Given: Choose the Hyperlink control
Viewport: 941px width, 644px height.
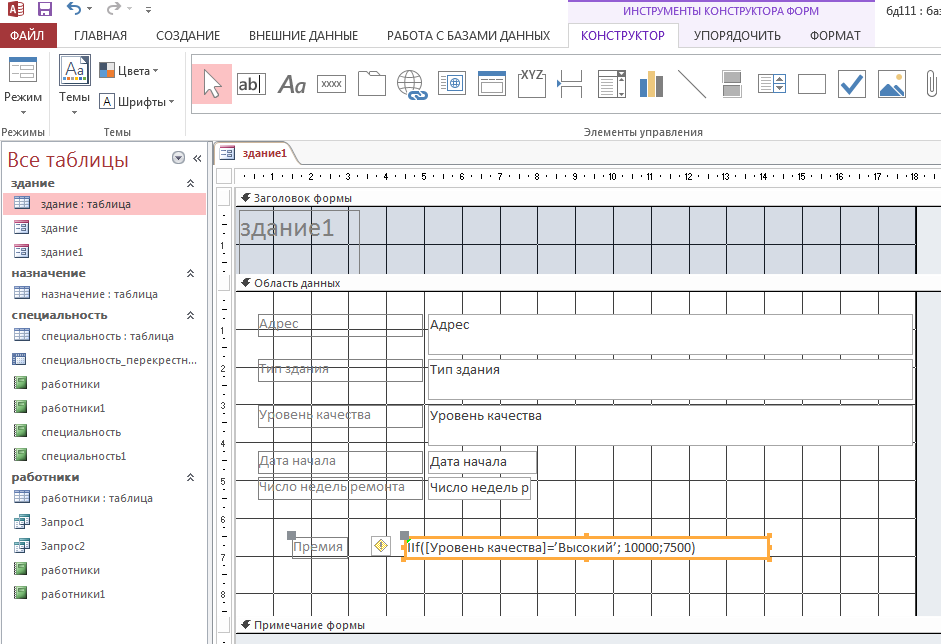Looking at the screenshot, I should point(412,84).
